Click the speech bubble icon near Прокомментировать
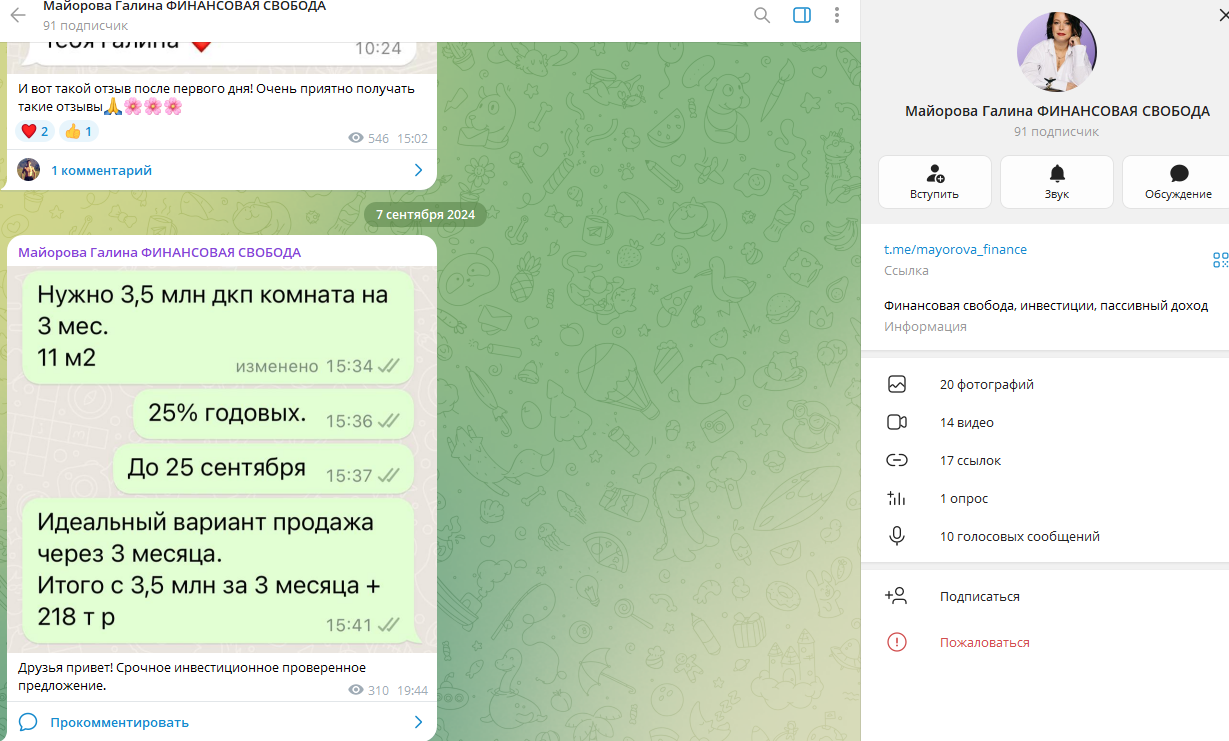Viewport: 1229px width, 741px height. (x=28, y=722)
